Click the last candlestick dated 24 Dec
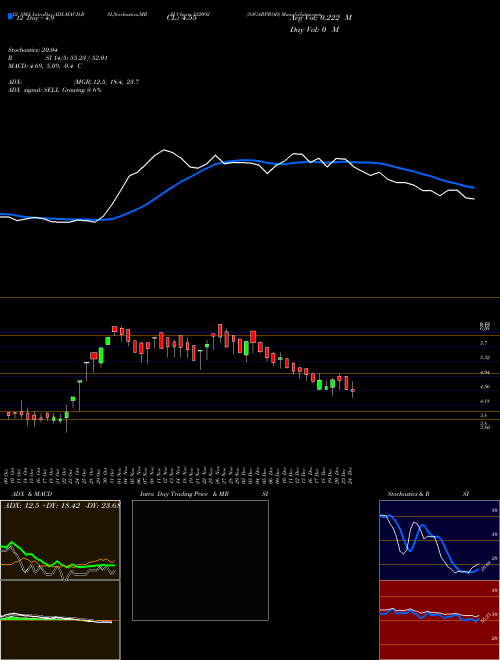This screenshot has width=500, height=660. click(353, 390)
